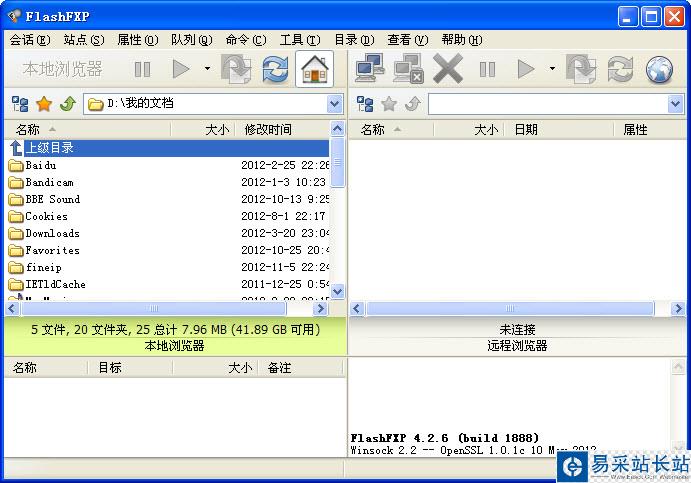Sort local list by 名称 column

(88, 130)
